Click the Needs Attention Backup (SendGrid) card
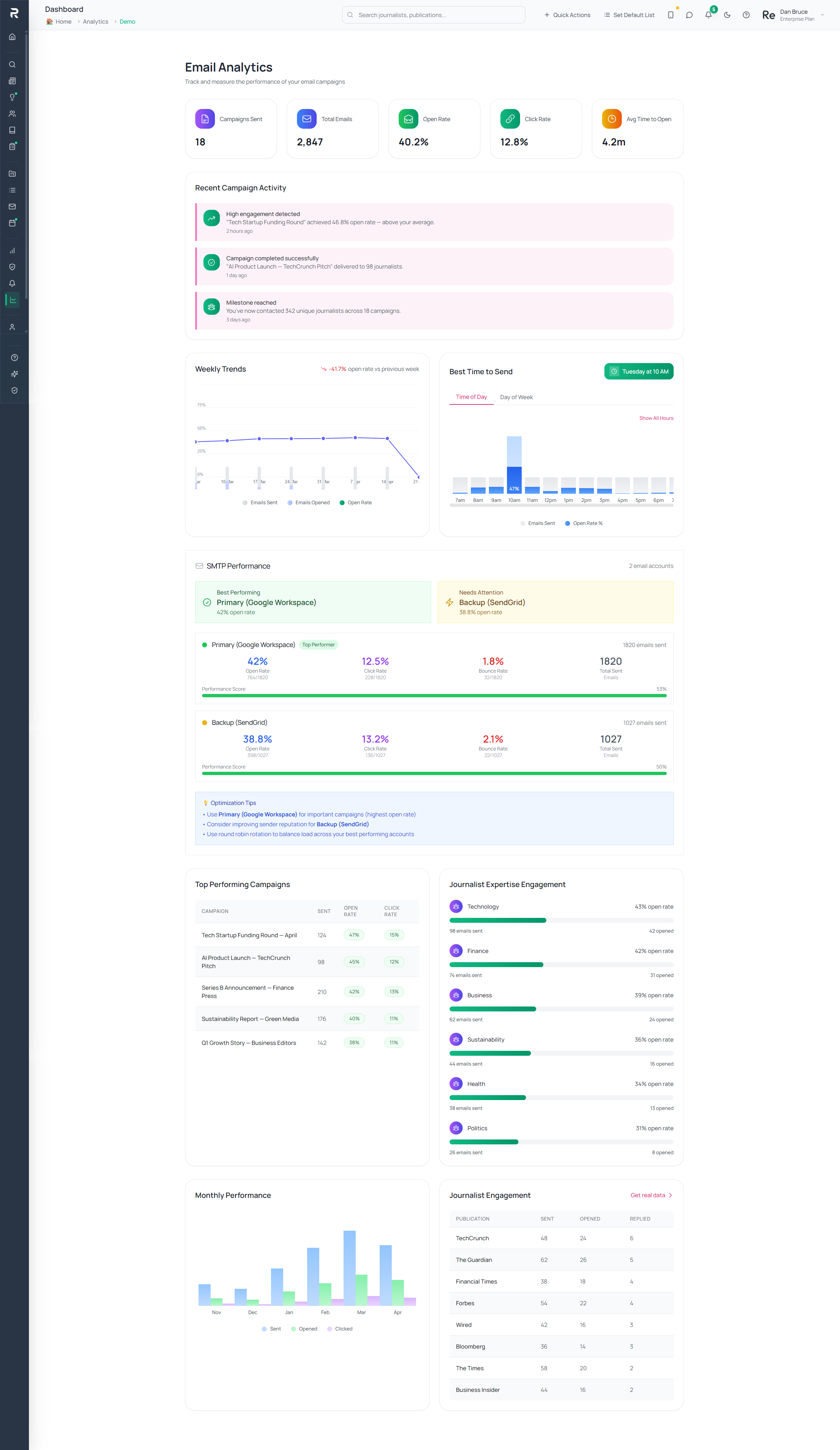Viewport: 840px width, 1450px height. tap(556, 602)
